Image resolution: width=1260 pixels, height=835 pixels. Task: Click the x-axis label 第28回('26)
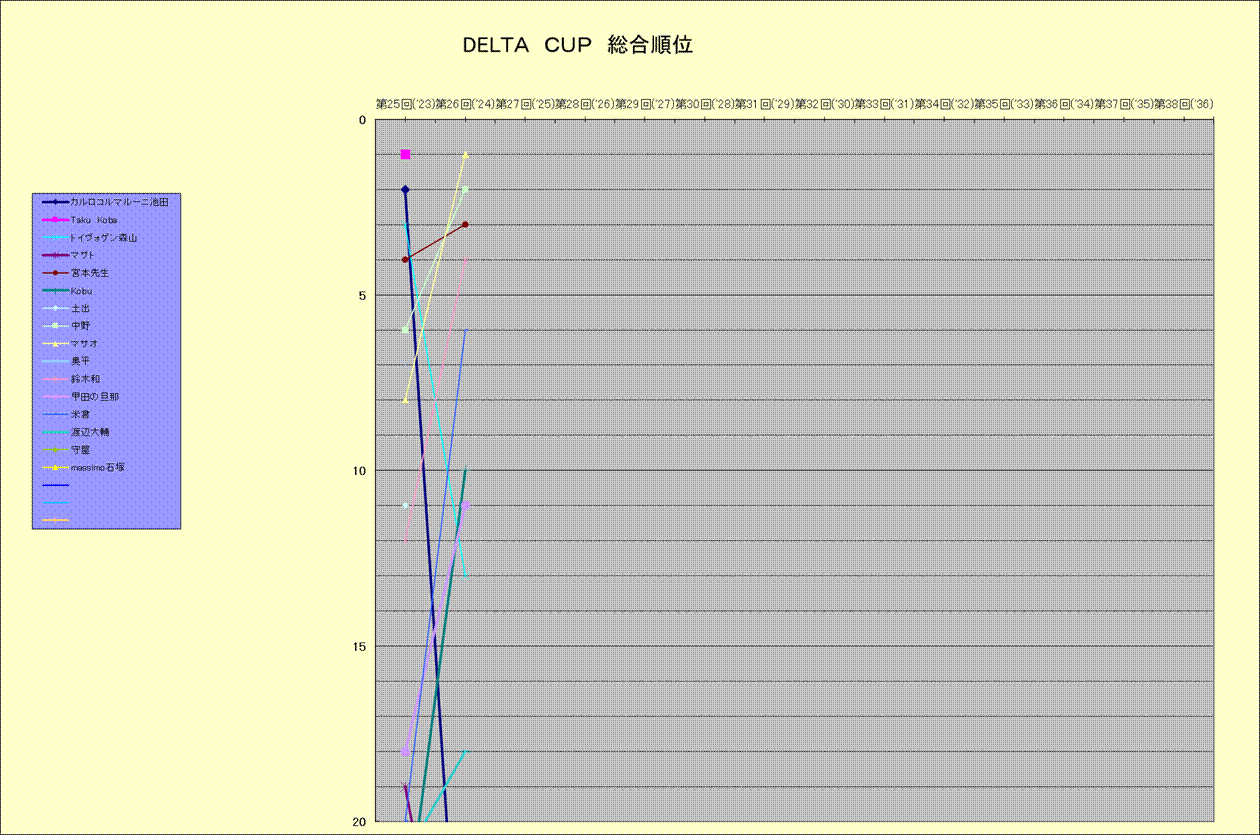click(585, 103)
